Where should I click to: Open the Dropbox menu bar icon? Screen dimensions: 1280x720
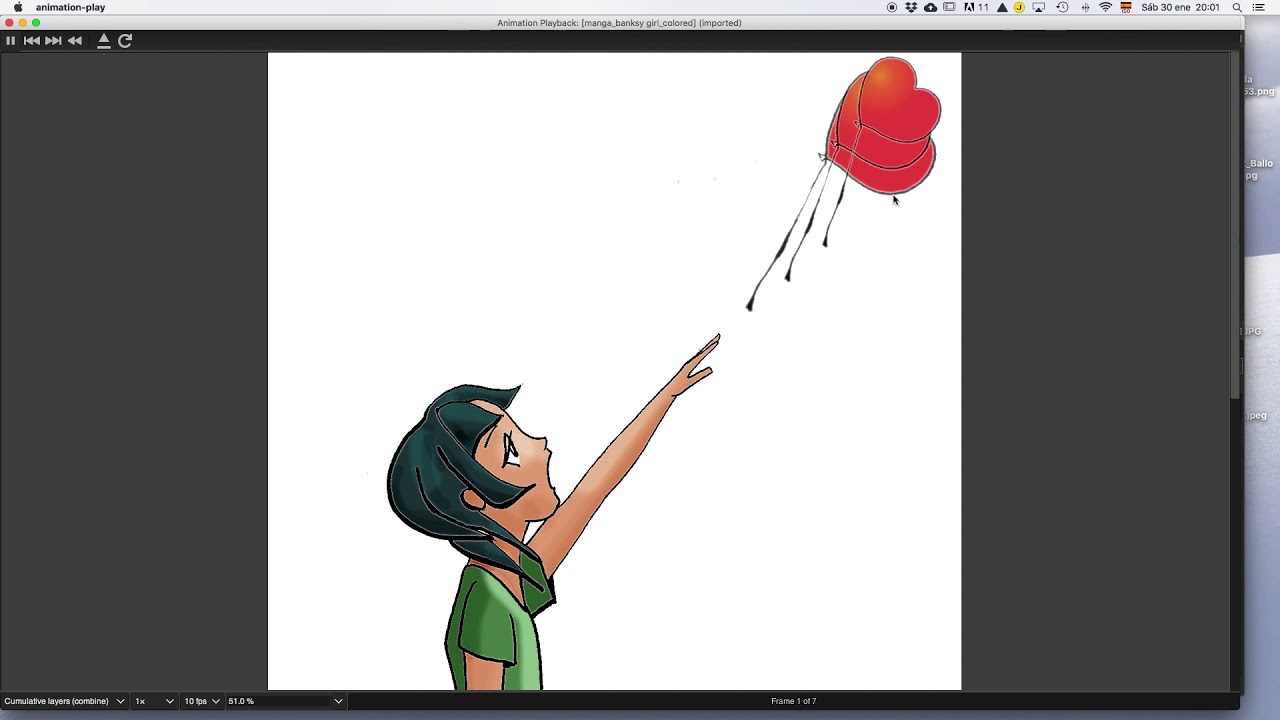(911, 7)
